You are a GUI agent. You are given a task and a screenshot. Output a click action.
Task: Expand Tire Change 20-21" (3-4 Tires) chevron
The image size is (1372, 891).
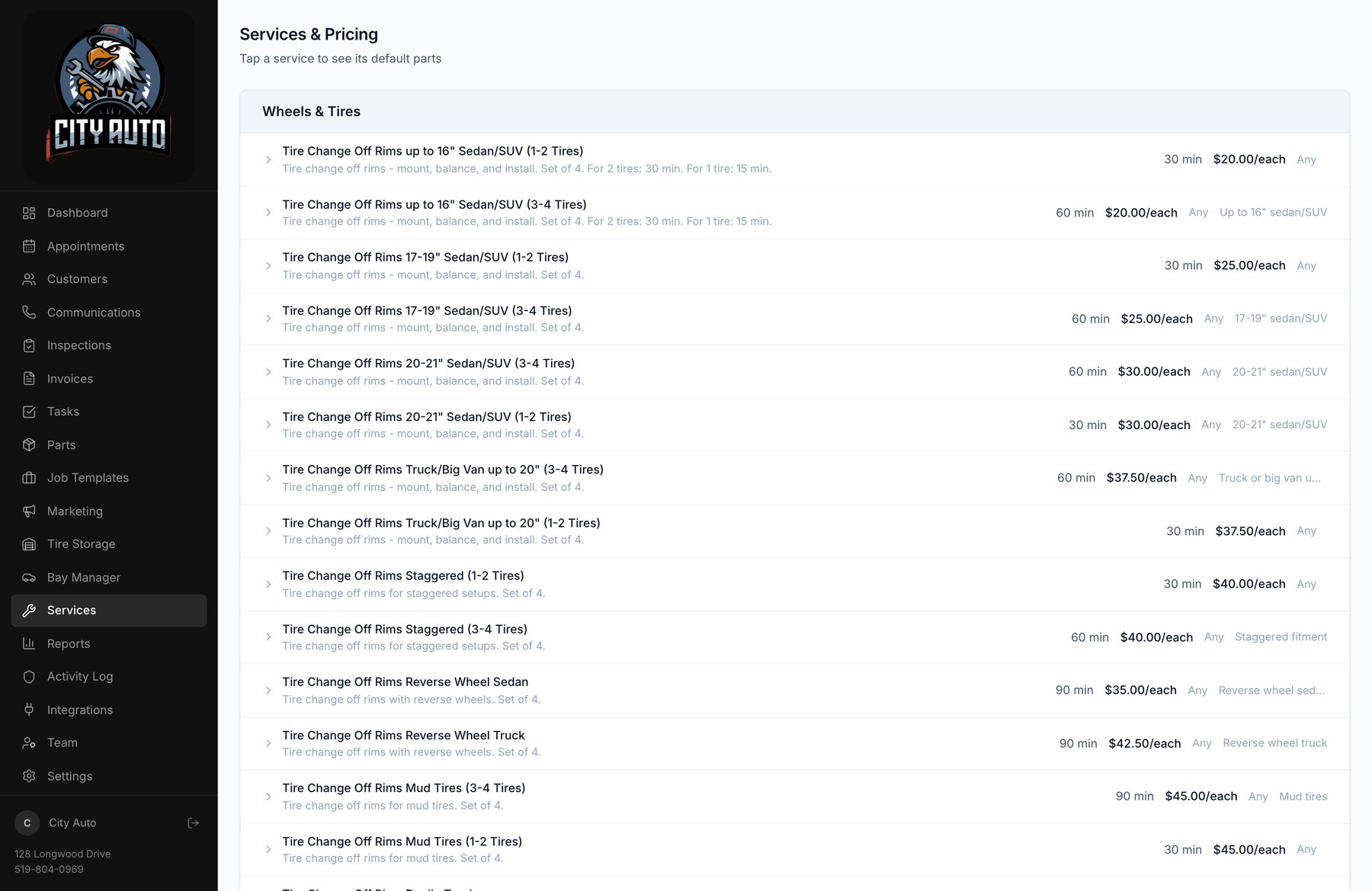point(268,372)
